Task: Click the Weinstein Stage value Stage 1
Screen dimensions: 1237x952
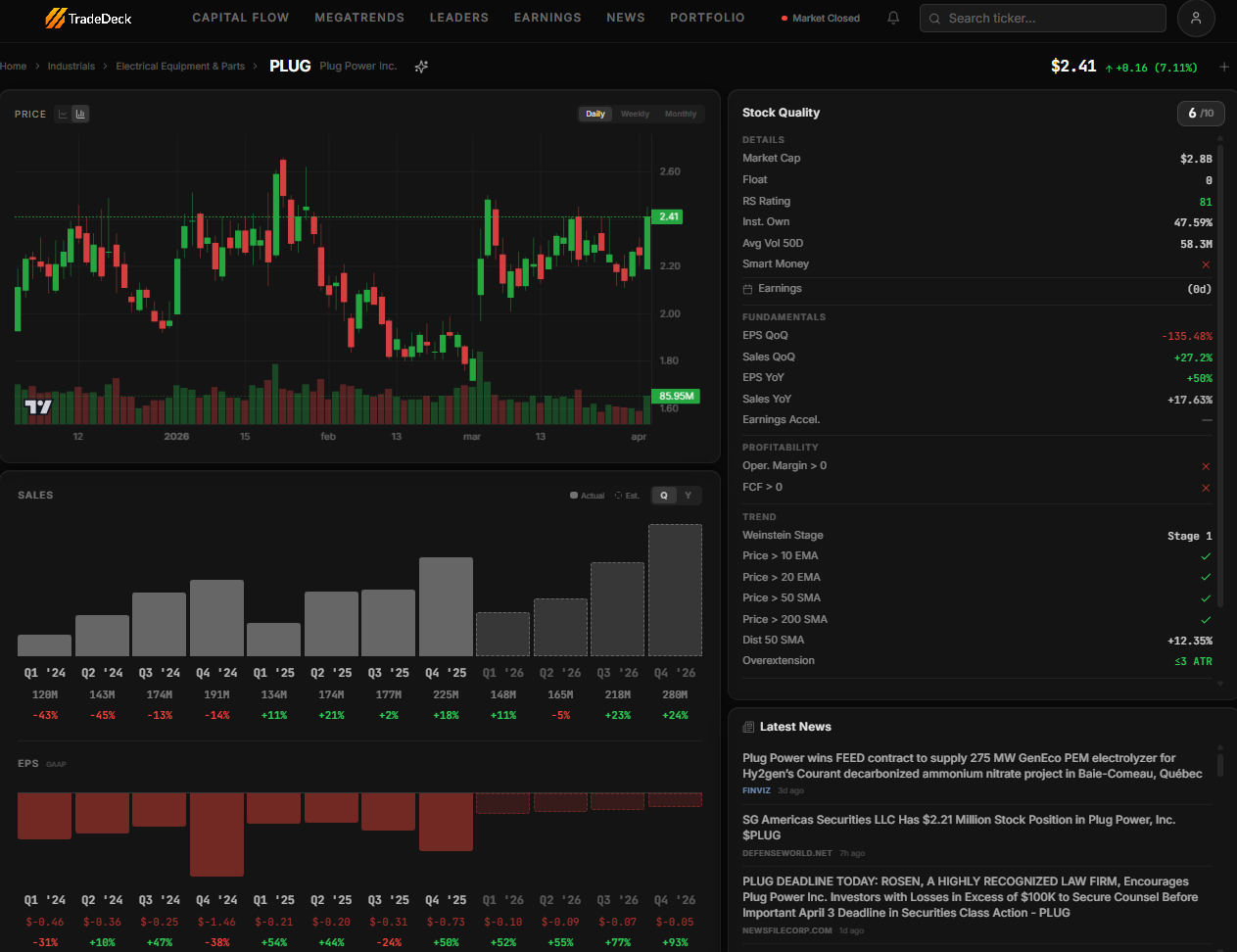Action: point(1190,536)
